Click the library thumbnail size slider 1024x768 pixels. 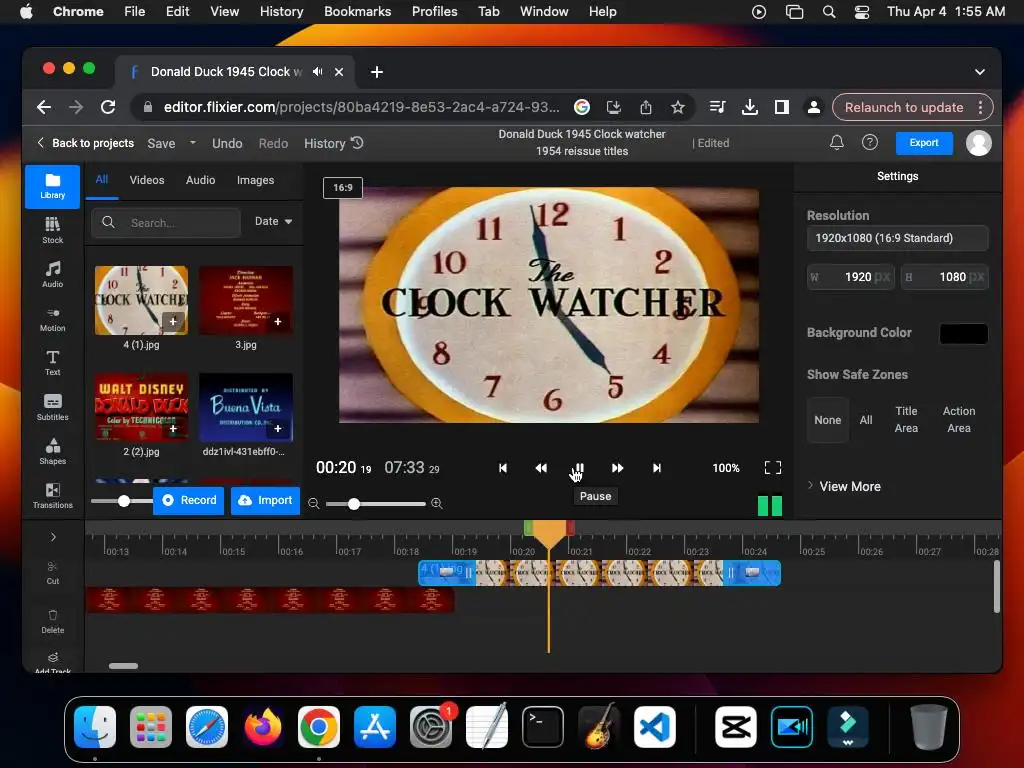pos(123,501)
